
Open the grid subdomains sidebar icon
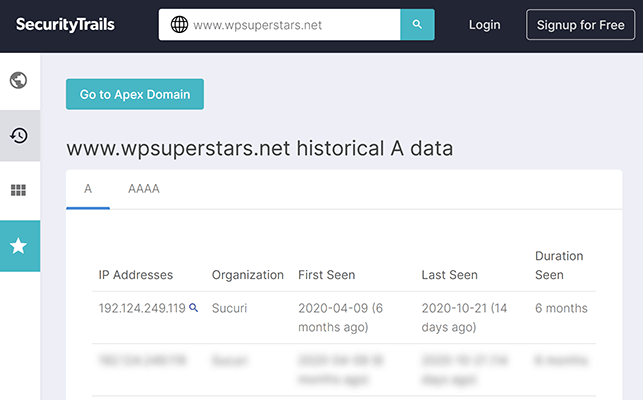click(18, 190)
